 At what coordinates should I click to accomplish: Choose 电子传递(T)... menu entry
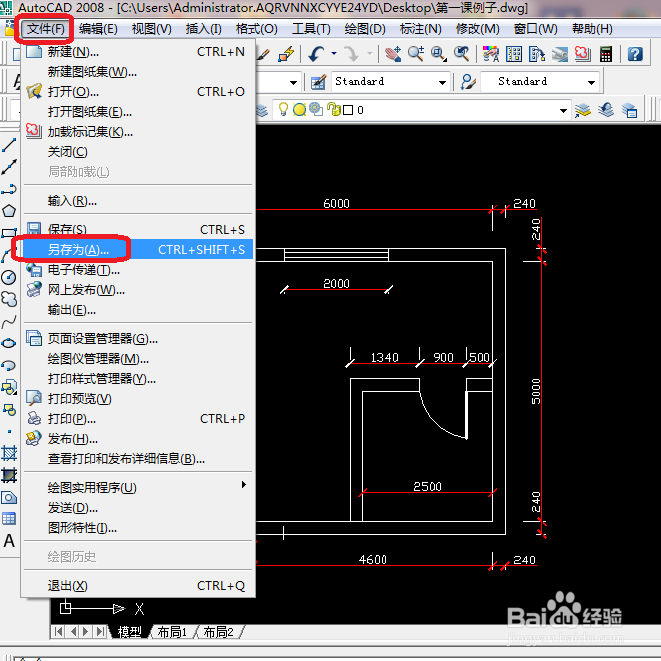click(138, 270)
